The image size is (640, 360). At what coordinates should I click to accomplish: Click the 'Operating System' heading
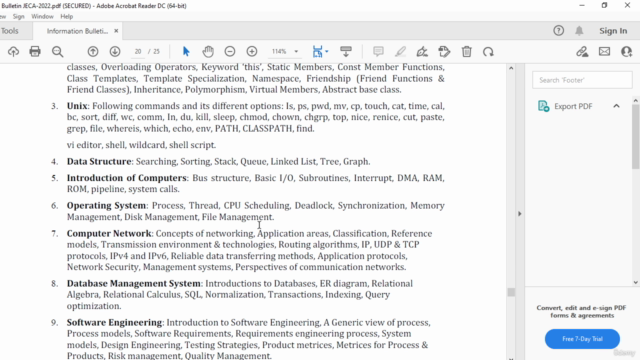point(106,206)
